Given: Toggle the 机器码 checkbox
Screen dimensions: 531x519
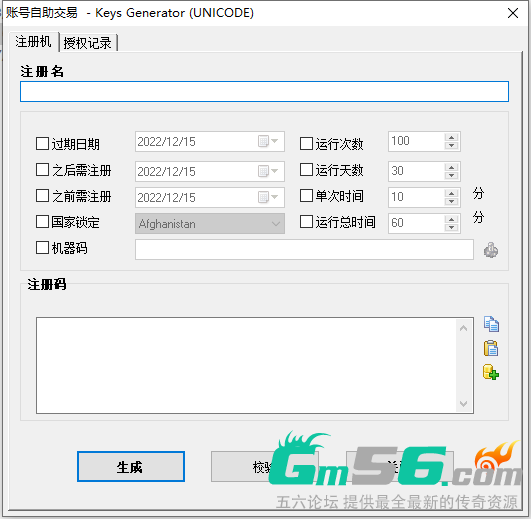Looking at the screenshot, I should (x=42, y=247).
